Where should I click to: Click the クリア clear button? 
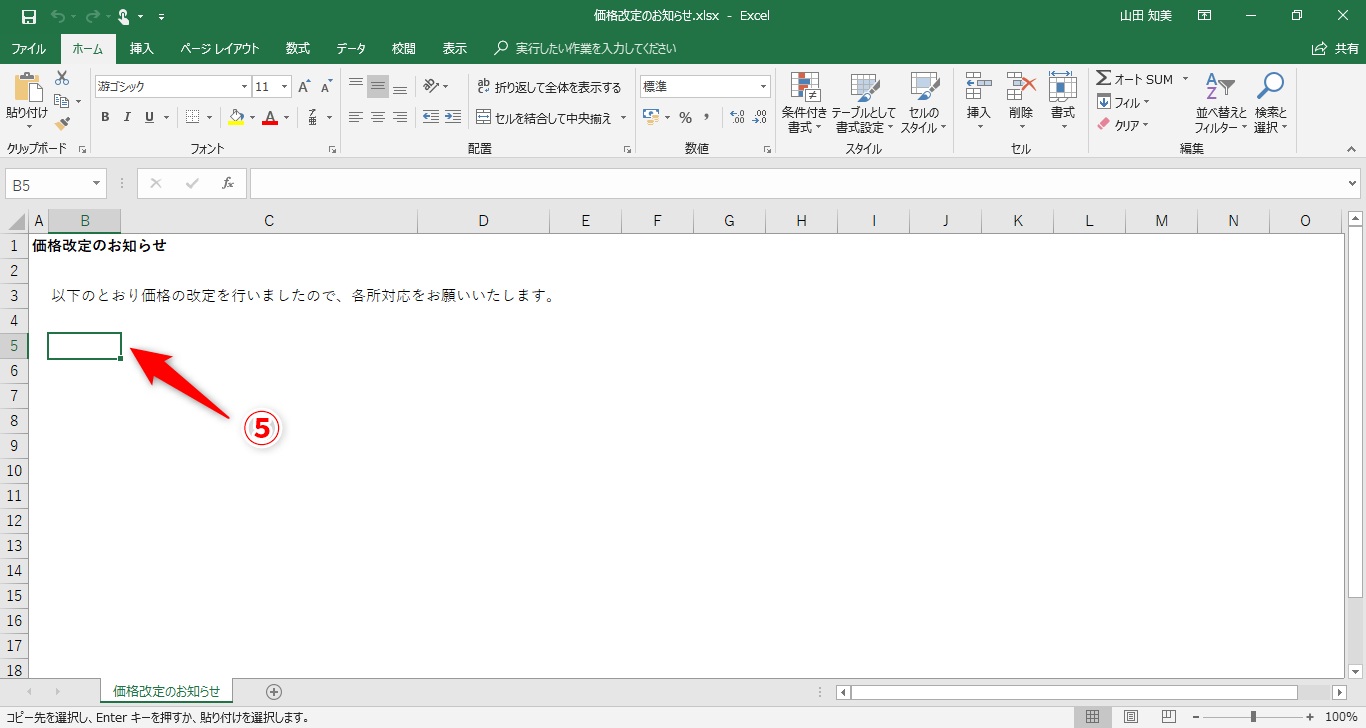click(x=1123, y=125)
